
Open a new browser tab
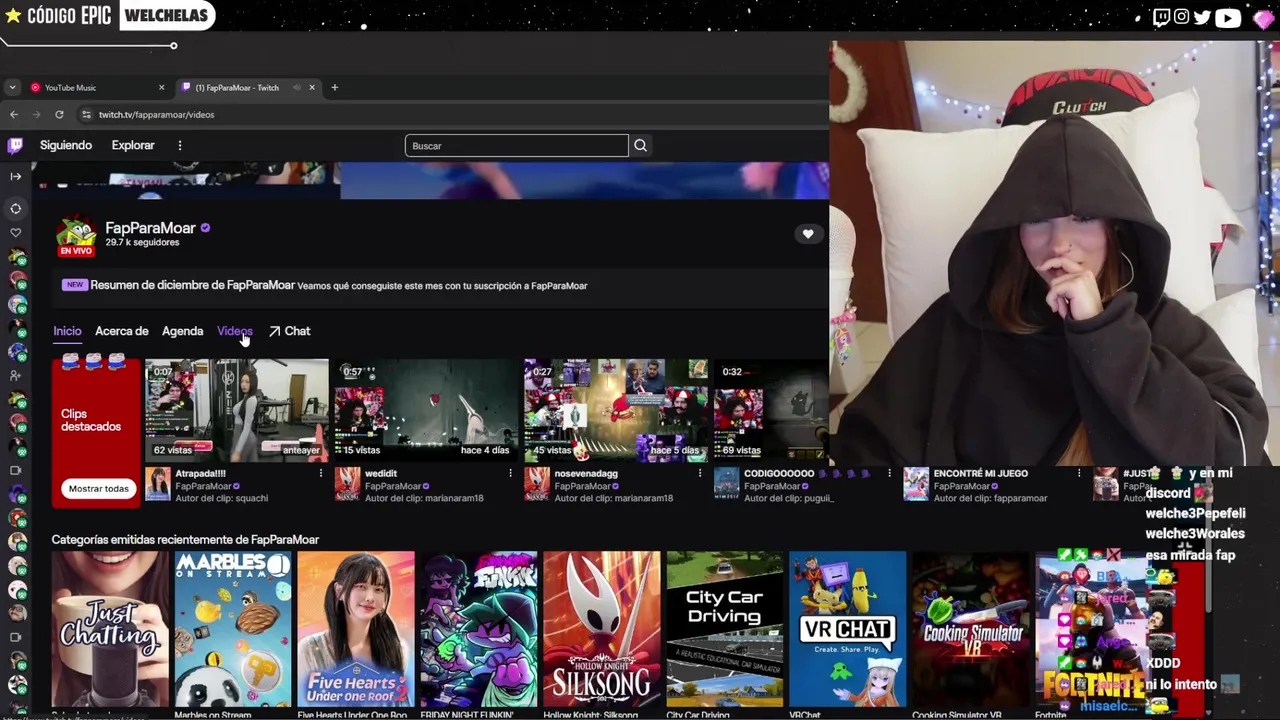click(334, 88)
